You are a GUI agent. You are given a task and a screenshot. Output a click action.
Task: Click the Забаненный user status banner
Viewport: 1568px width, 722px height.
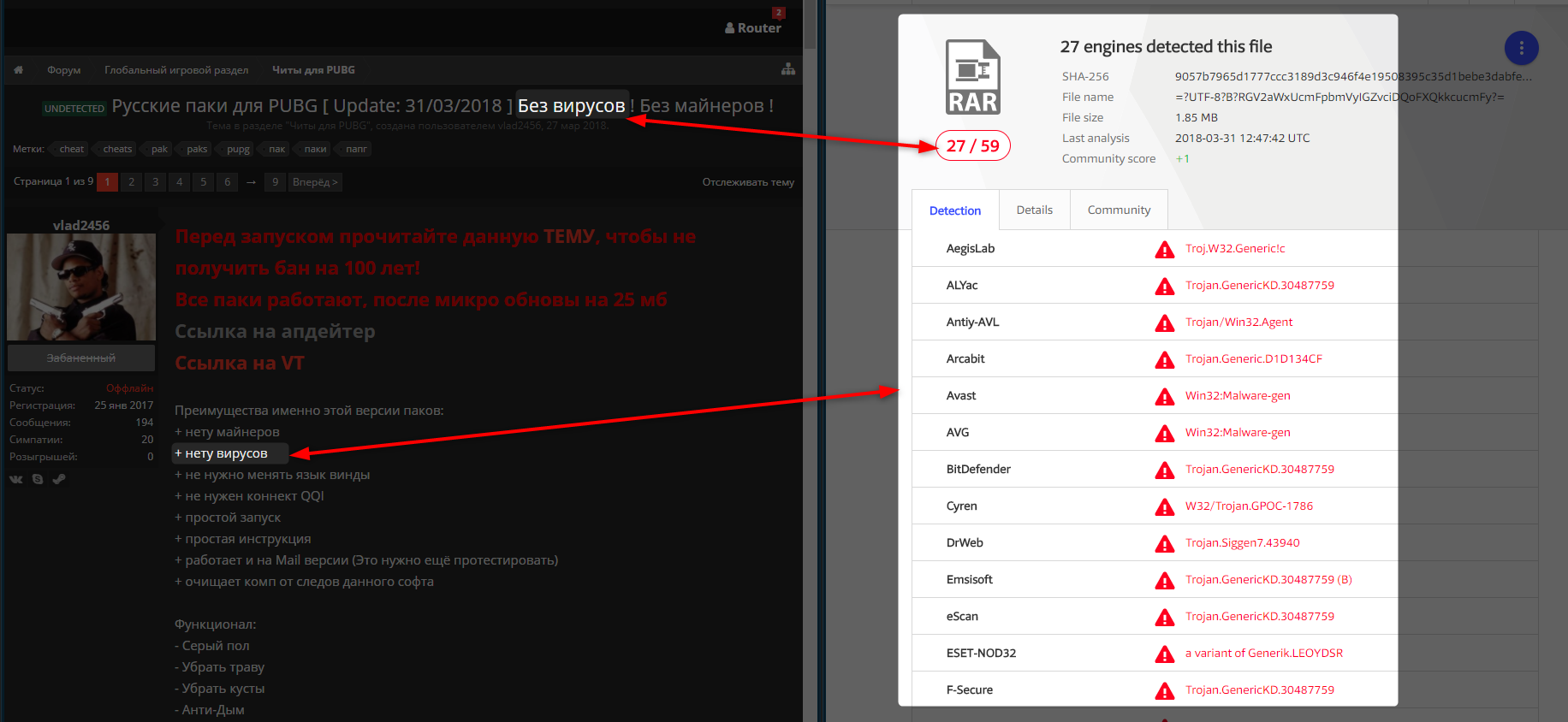click(x=81, y=358)
